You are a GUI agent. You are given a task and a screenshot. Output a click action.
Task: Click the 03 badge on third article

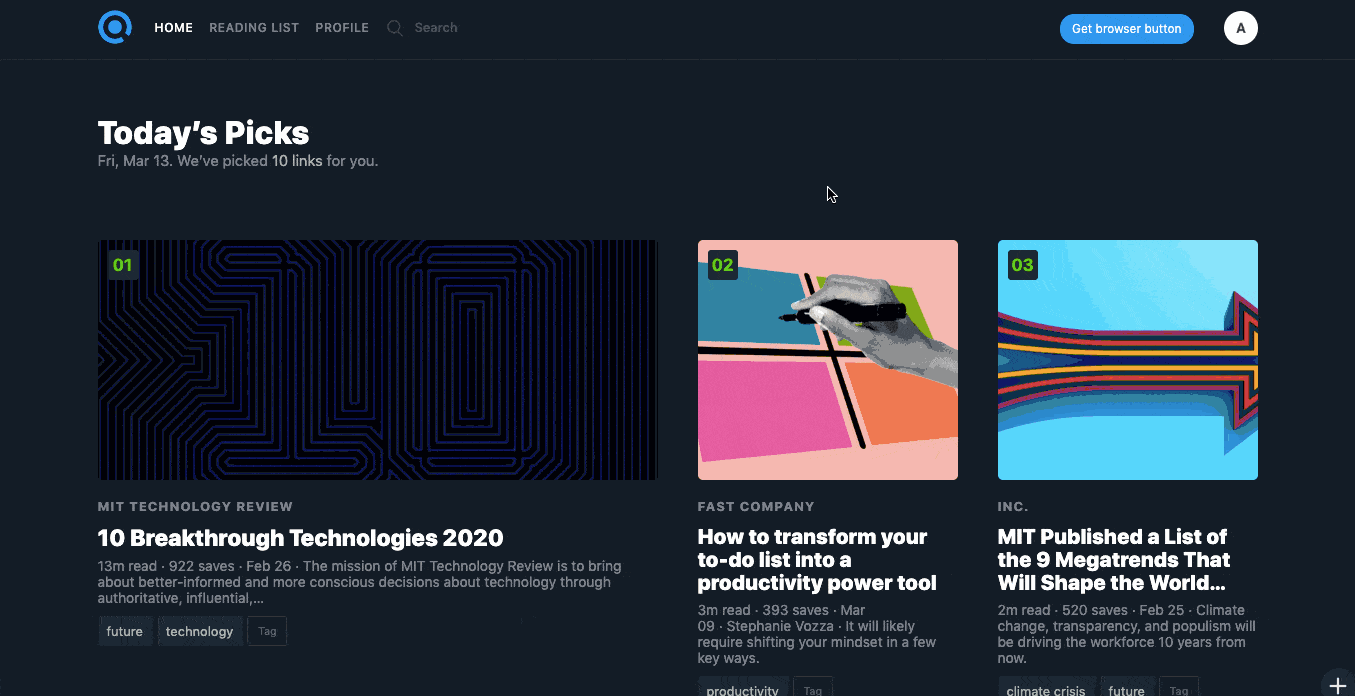coord(1023,265)
